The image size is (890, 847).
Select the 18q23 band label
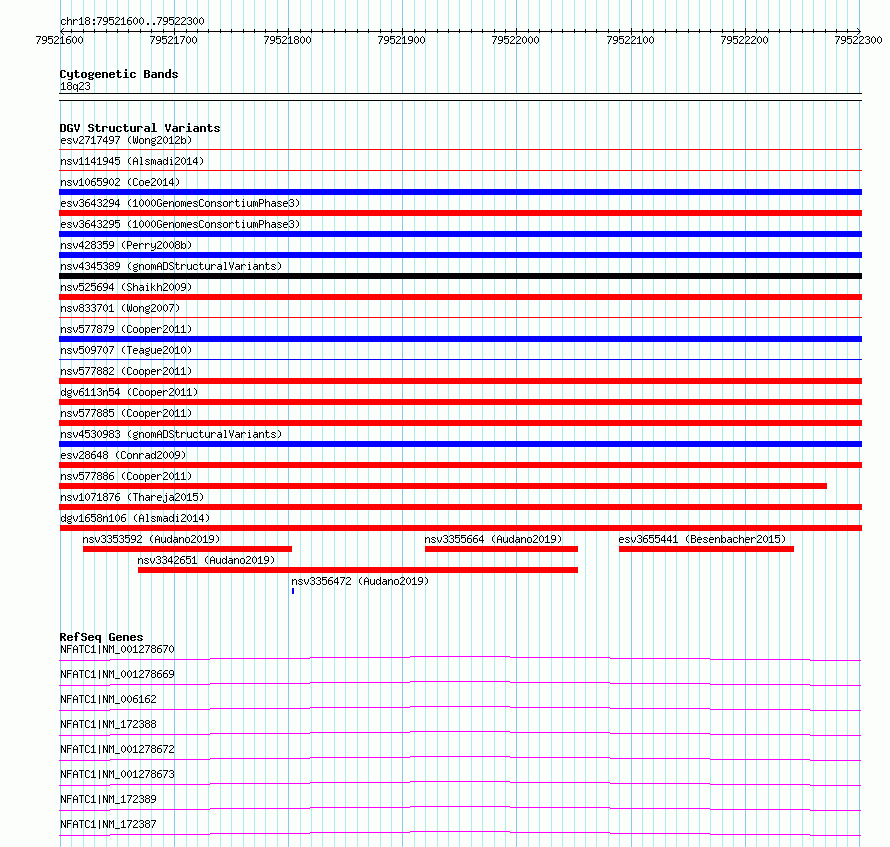coord(75,86)
